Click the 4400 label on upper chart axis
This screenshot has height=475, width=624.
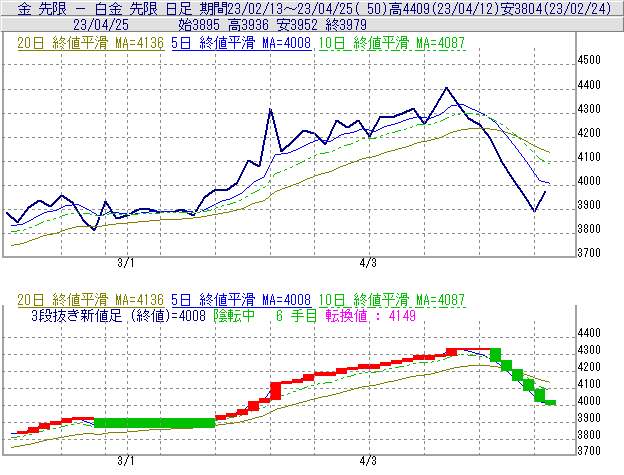(x=589, y=85)
